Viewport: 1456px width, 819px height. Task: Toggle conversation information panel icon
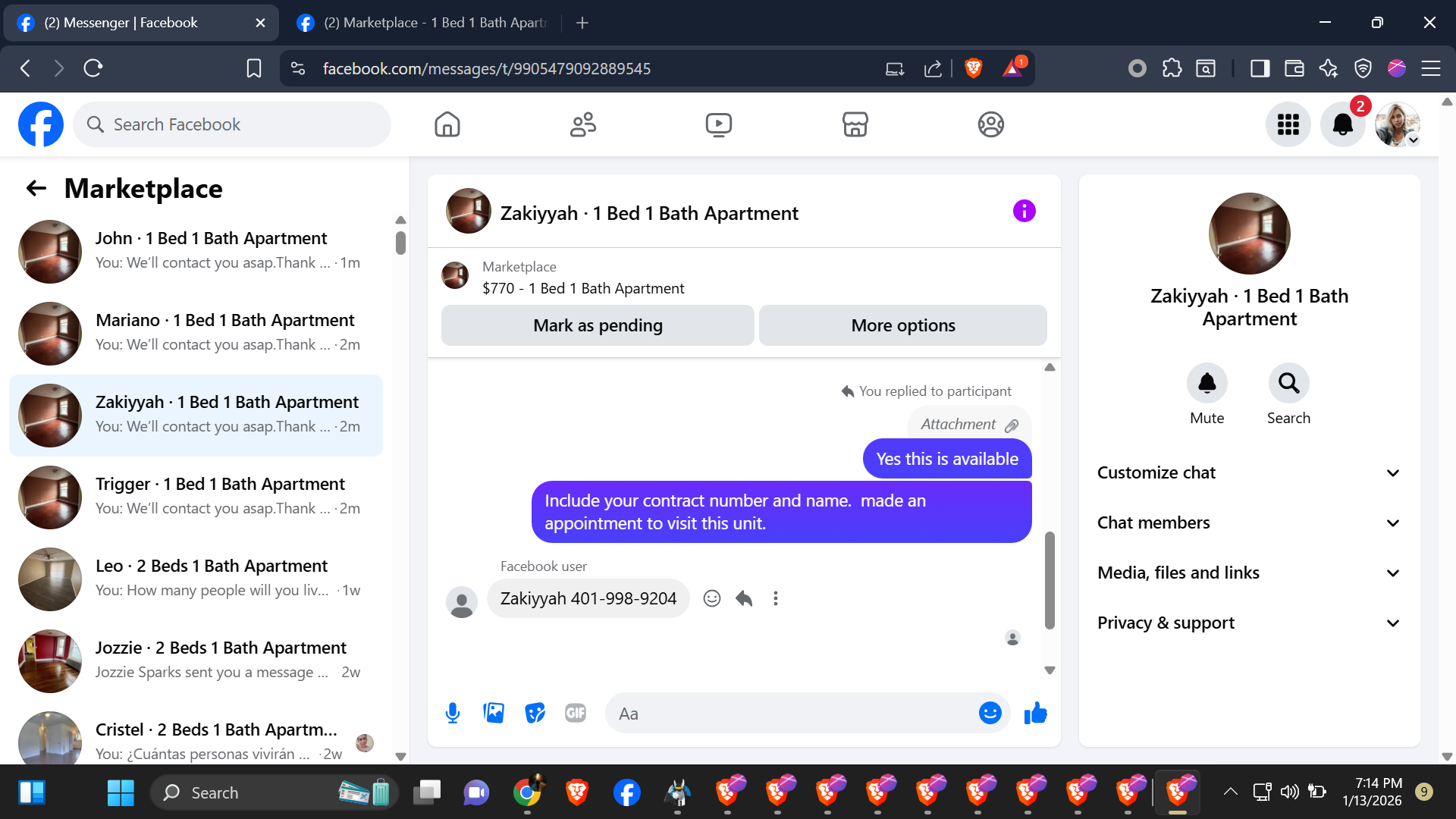coord(1024,211)
